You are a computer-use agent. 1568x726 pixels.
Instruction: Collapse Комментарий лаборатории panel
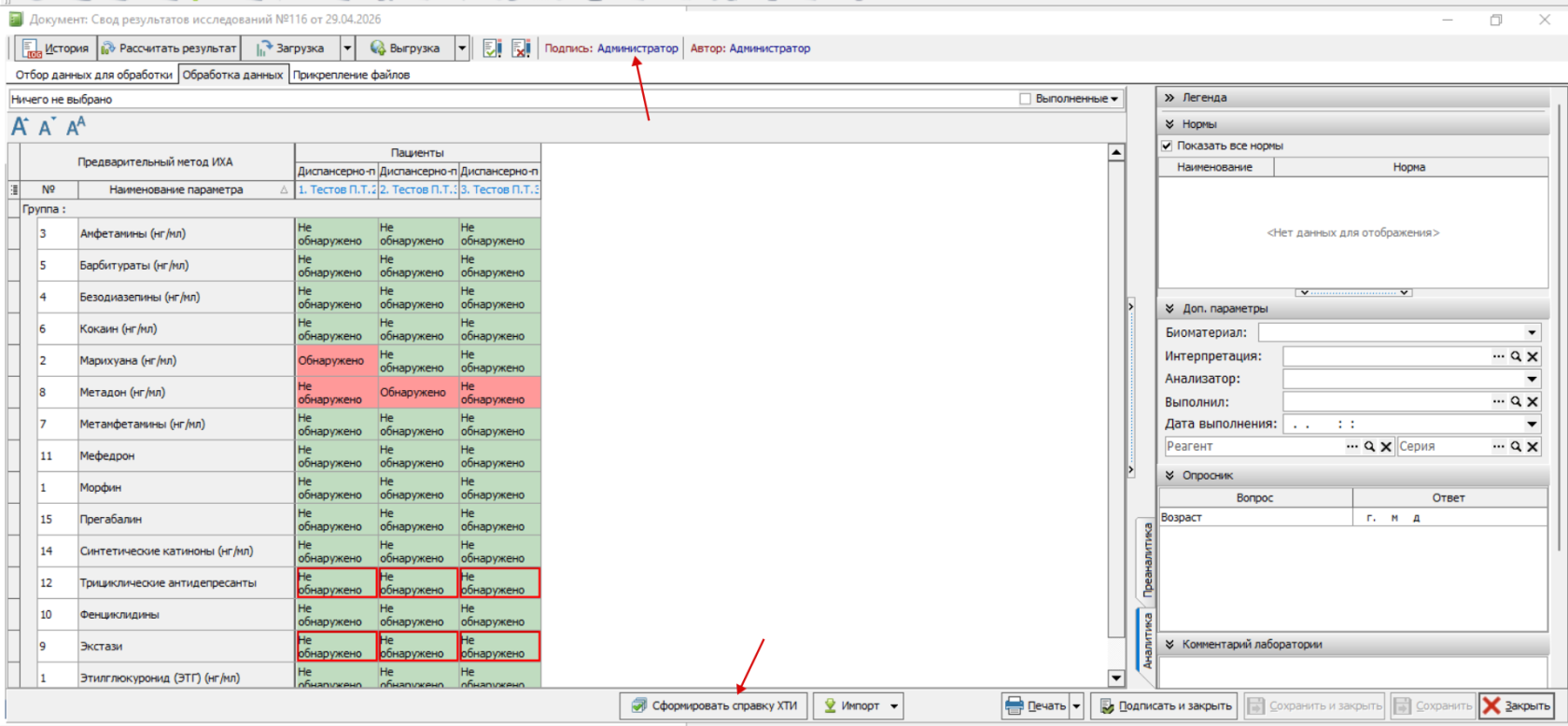pos(1169,645)
